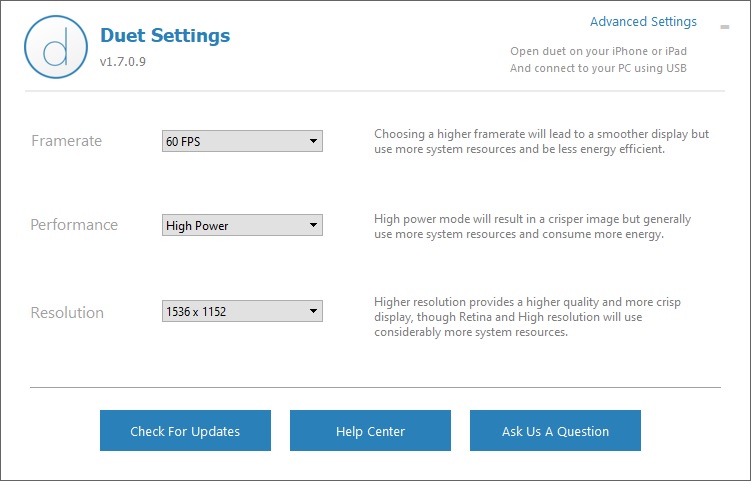Screen dimensions: 751x481
Task: Expand the Framerate dropdown showing 60 FPS
Action: [x=242, y=142]
